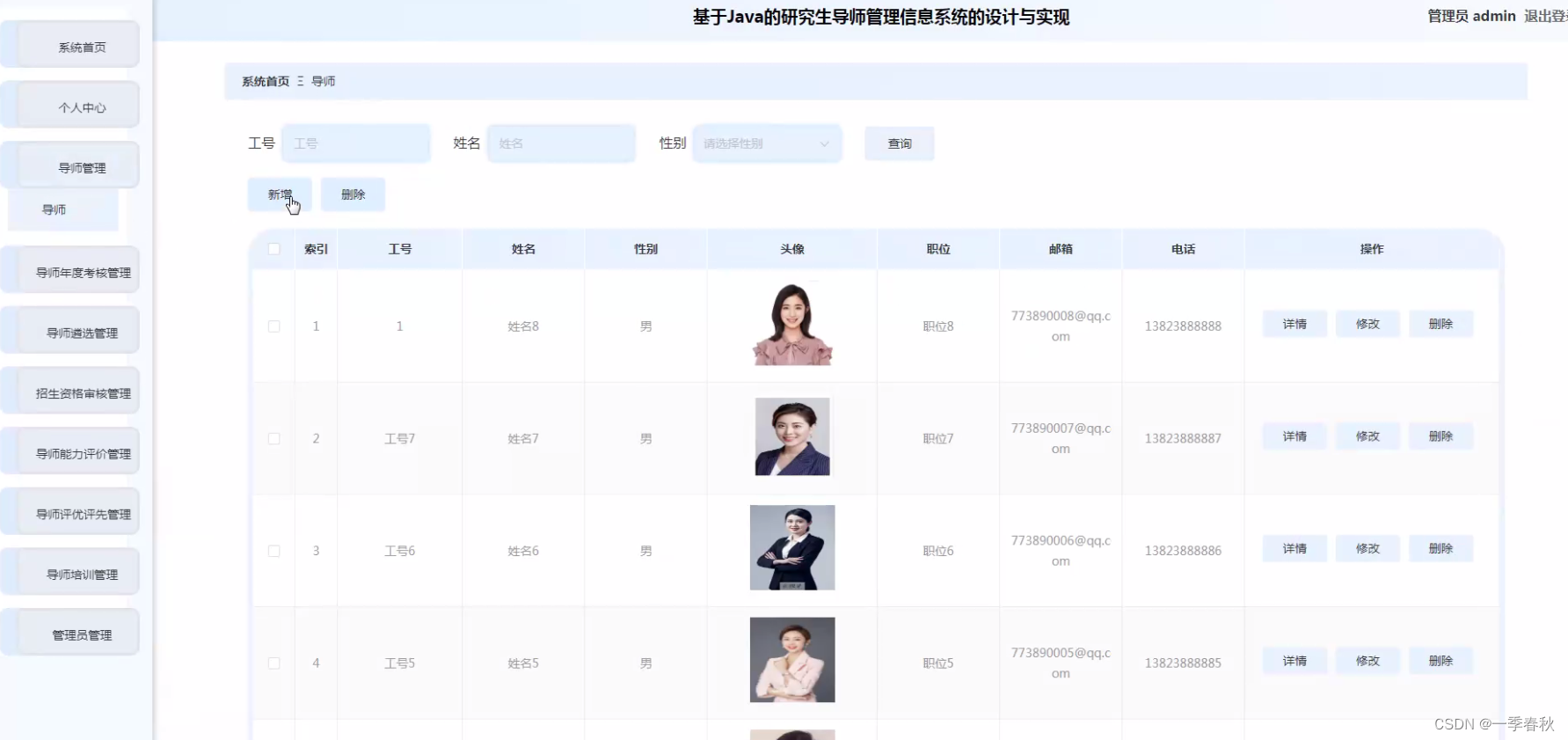1568x740 pixels.
Task: Click the 工号 search input field
Action: [x=356, y=143]
